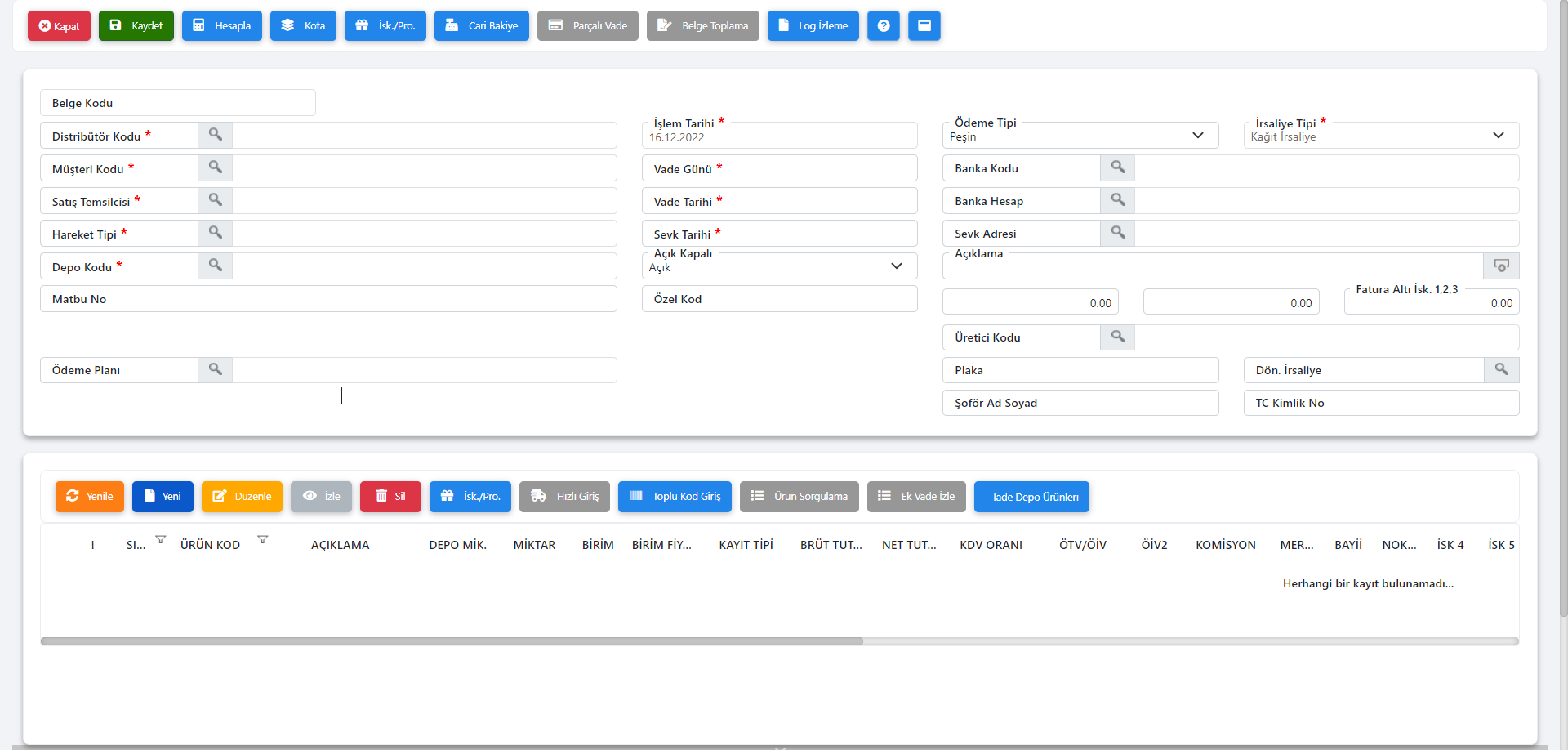Click Toplu Kod Giriş button
The height and width of the screenshot is (750, 1568).
(675, 497)
